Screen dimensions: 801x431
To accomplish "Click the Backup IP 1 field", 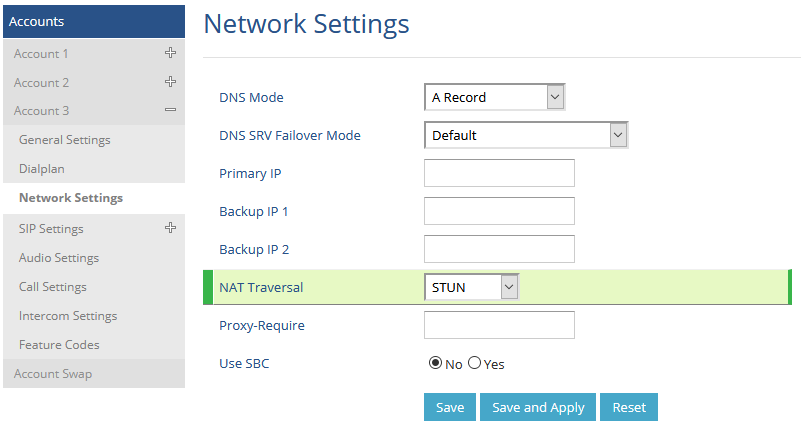I will (x=499, y=211).
